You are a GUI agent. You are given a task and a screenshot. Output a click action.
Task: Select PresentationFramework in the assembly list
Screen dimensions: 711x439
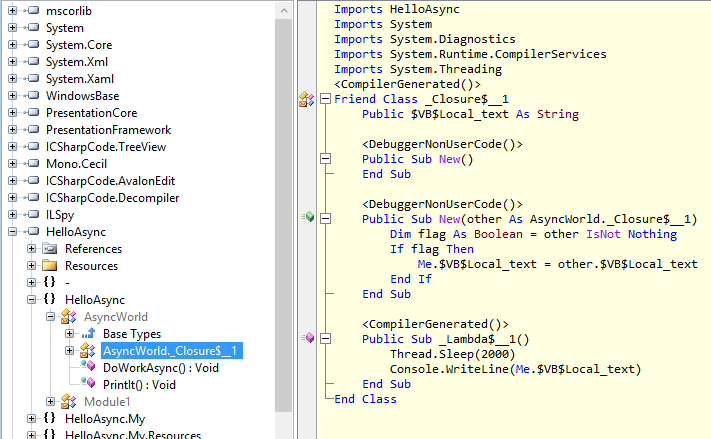[108, 130]
